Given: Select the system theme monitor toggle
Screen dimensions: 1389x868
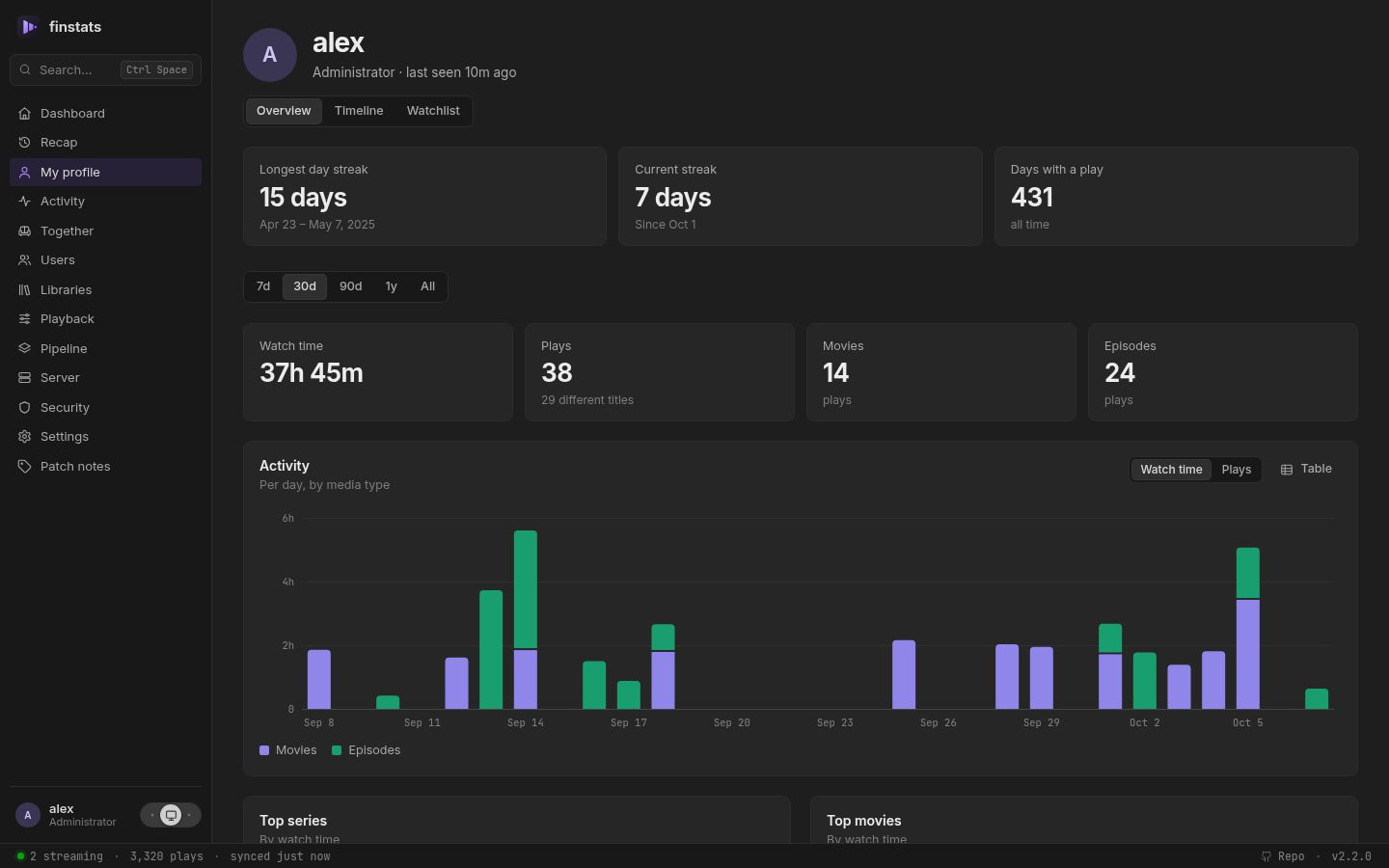Looking at the screenshot, I should click(171, 815).
